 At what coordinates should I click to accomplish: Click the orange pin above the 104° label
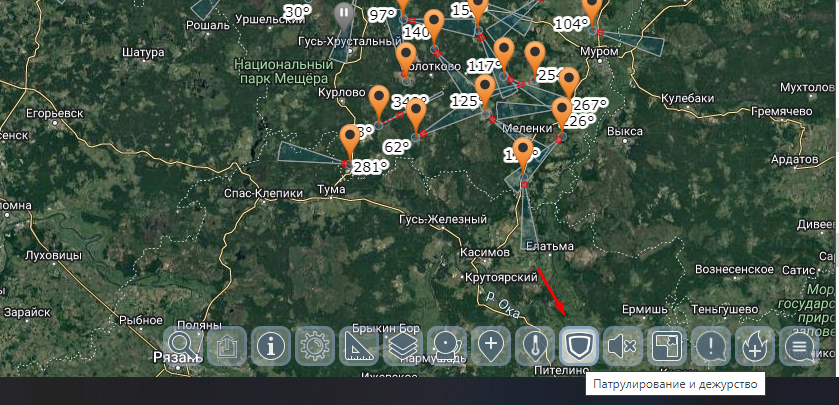coord(592,8)
